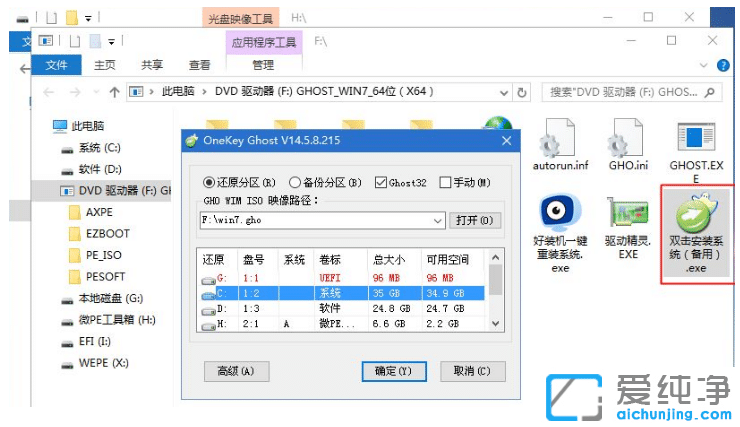The height and width of the screenshot is (427, 740).
Task: Click the breadcrumb chevron before 此电脑
Action: tap(151, 92)
